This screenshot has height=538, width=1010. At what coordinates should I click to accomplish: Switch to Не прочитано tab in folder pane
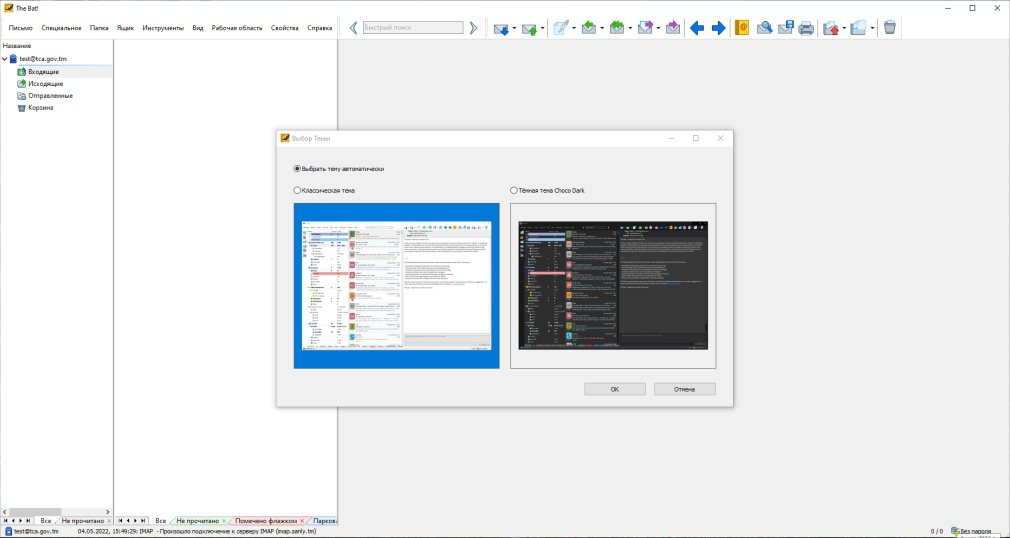click(x=82, y=521)
